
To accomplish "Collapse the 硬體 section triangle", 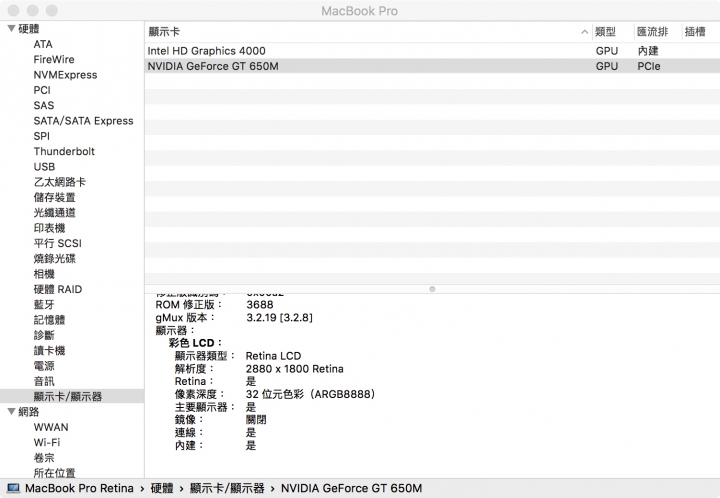I will [x=11, y=28].
